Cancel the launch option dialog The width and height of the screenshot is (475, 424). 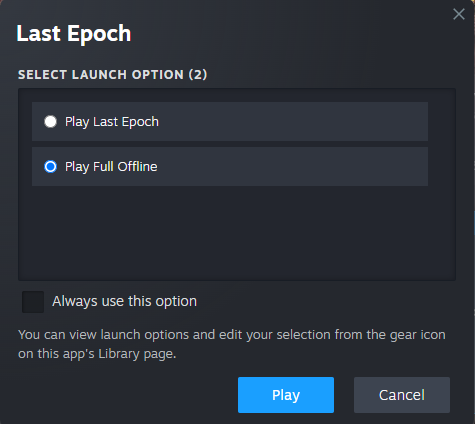pos(402,395)
